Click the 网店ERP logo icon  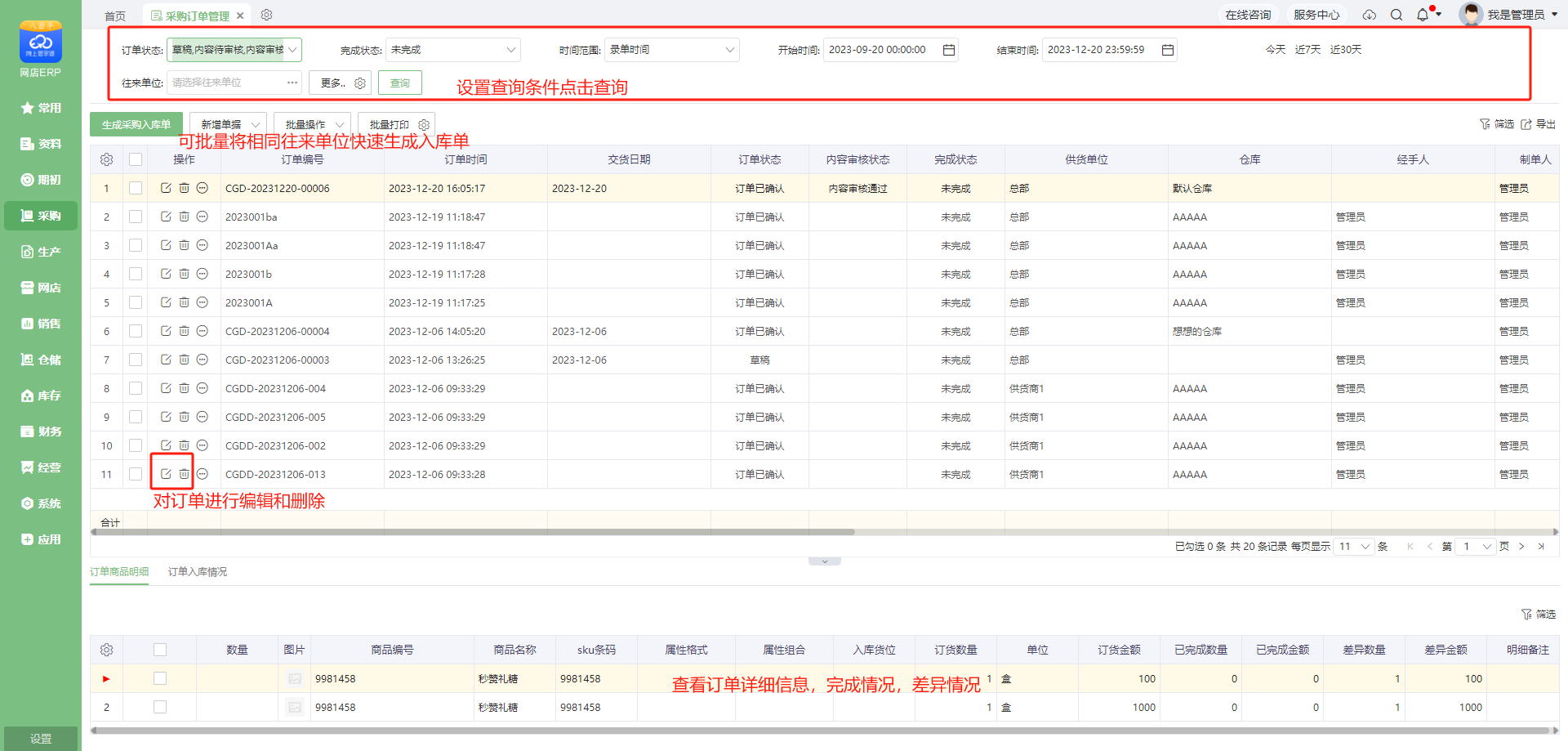click(x=41, y=42)
